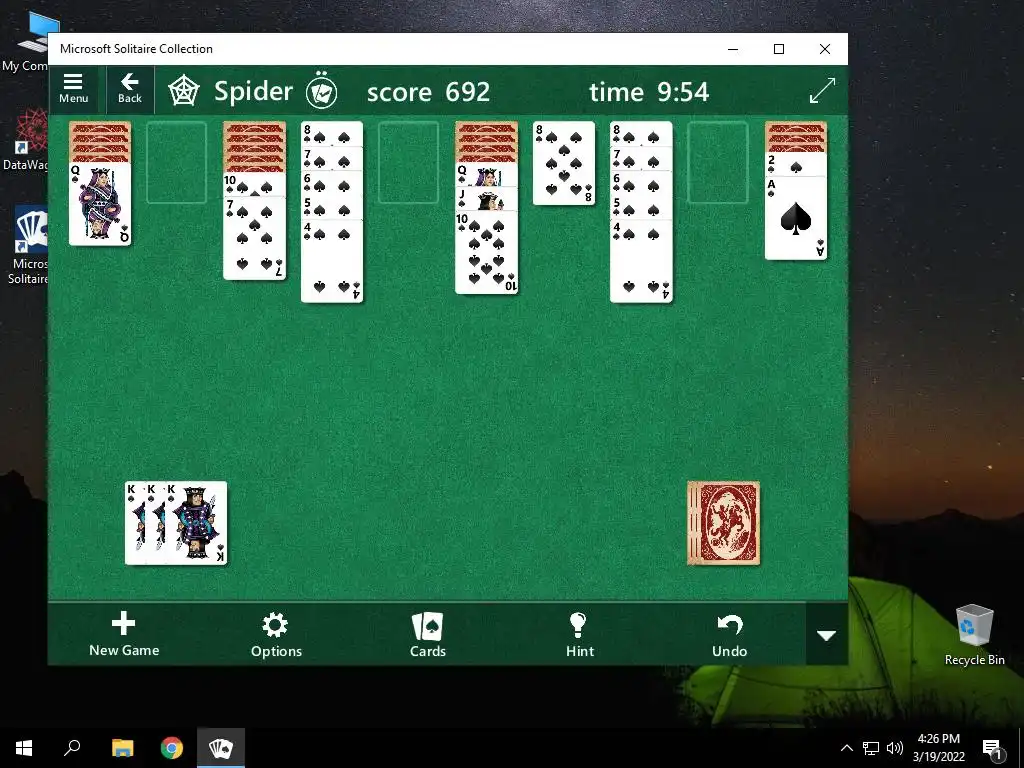Pick the 10 of spades above the 7
This screenshot has width=1024, height=768.
tap(254, 185)
